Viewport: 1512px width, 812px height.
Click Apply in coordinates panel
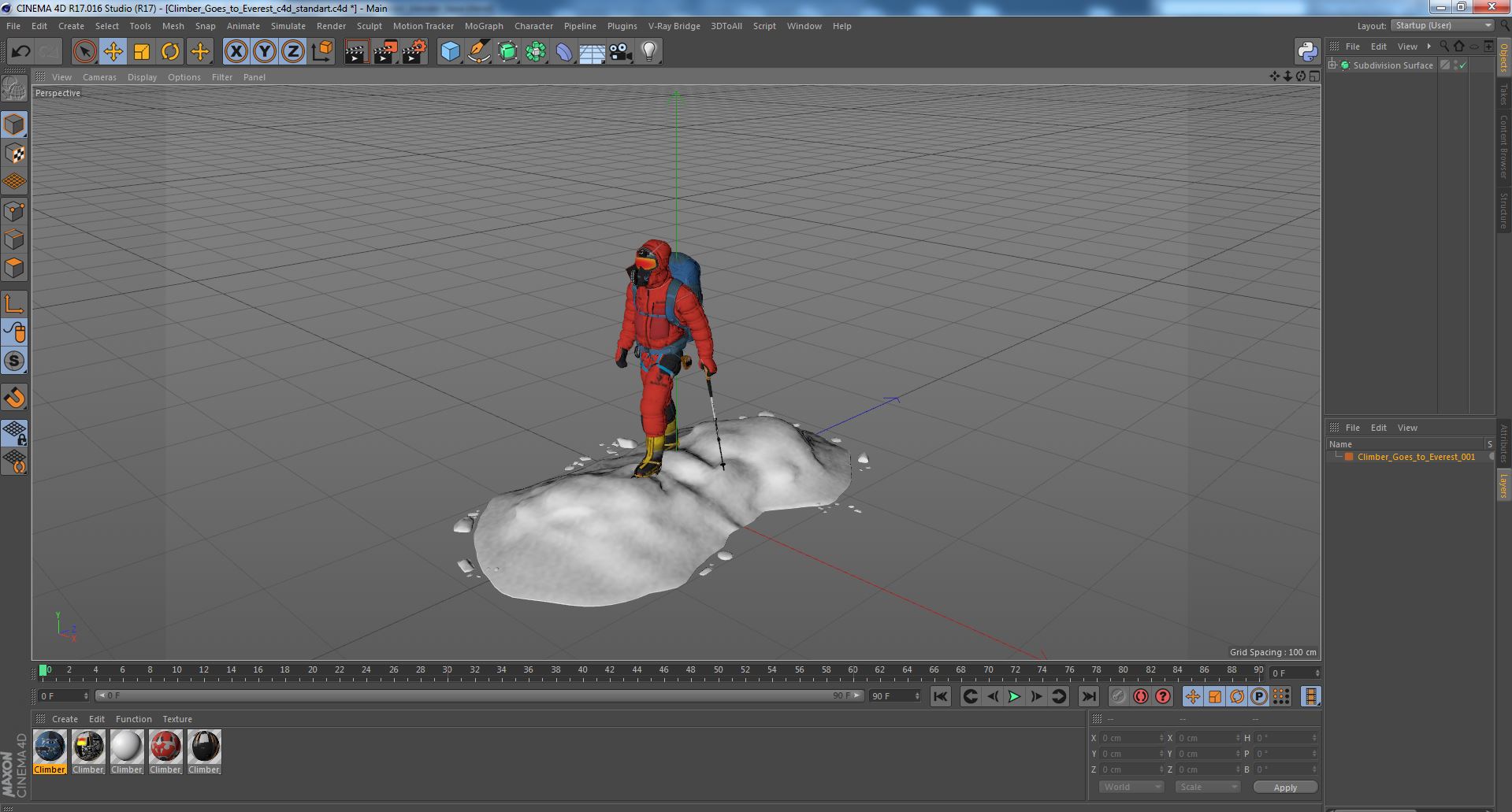coord(1285,787)
